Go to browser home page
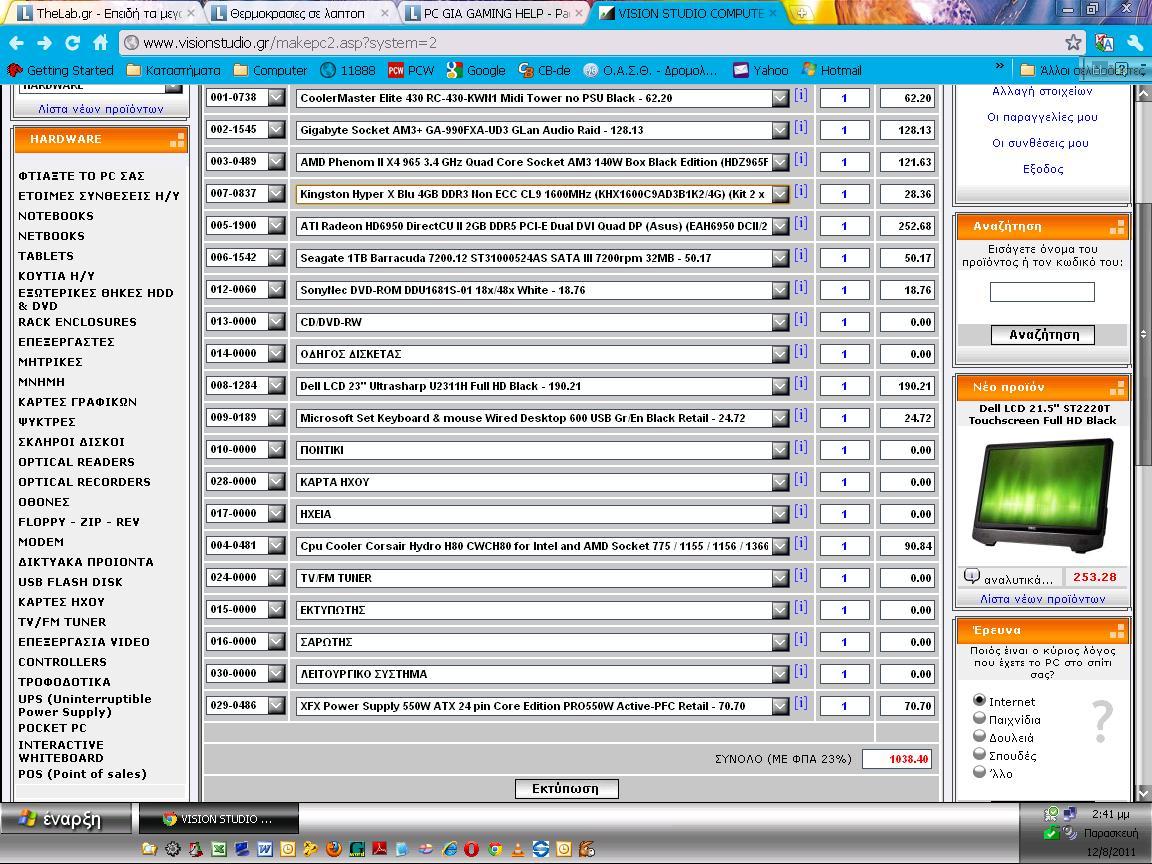Viewport: 1152px width, 864px height. (x=101, y=43)
